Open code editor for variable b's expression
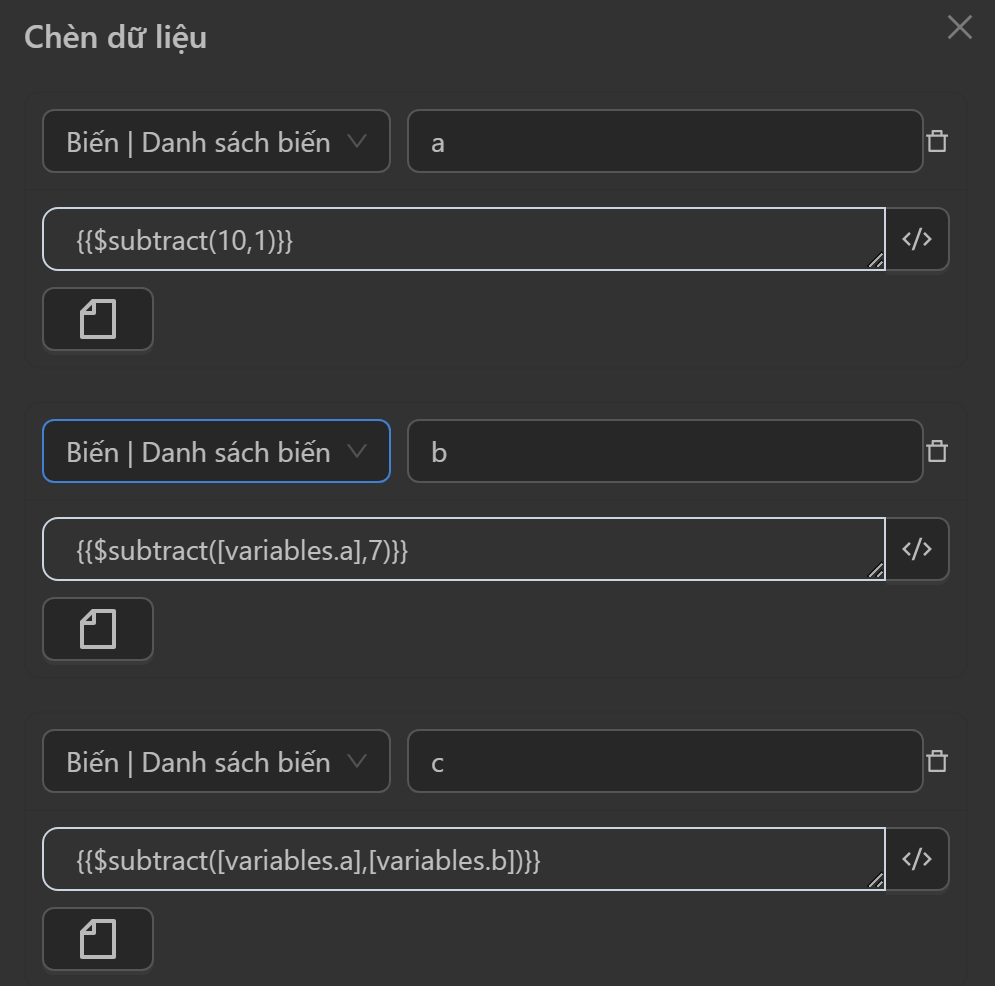The width and height of the screenshot is (995, 986). pyautogui.click(x=917, y=549)
